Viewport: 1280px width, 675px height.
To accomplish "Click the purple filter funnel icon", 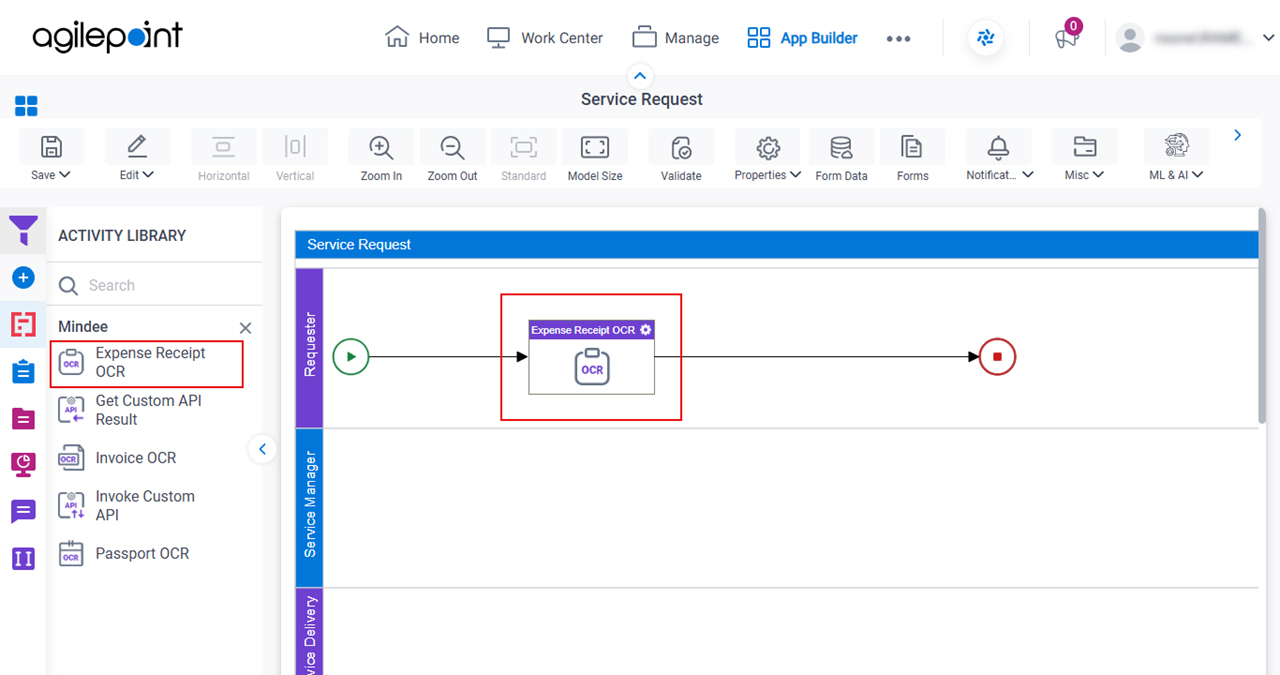I will tap(23, 231).
